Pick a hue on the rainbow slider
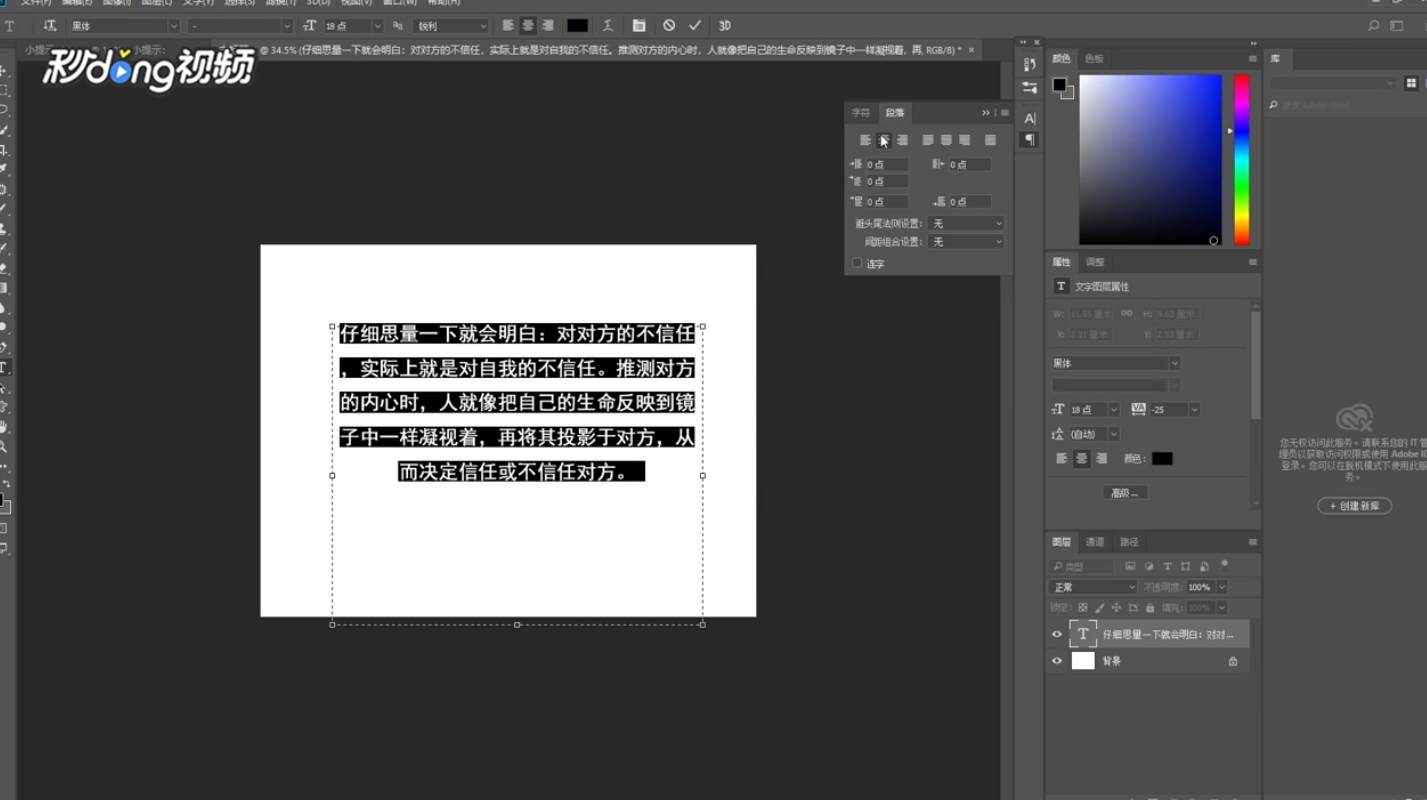1427x800 pixels. click(1241, 160)
